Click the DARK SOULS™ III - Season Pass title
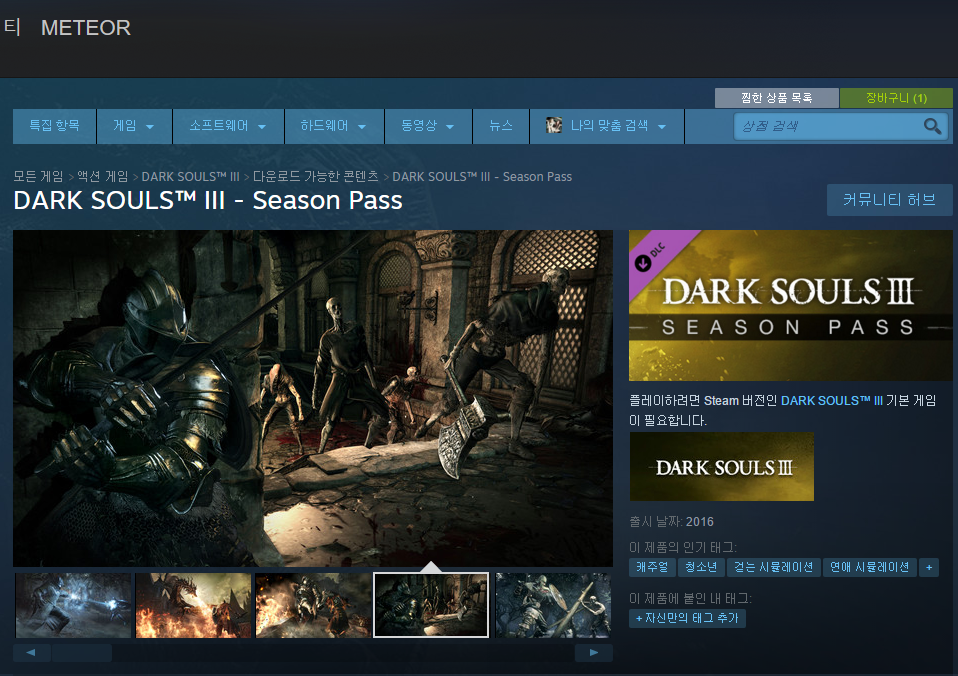Screen dimensions: 958x676 (x=208, y=200)
